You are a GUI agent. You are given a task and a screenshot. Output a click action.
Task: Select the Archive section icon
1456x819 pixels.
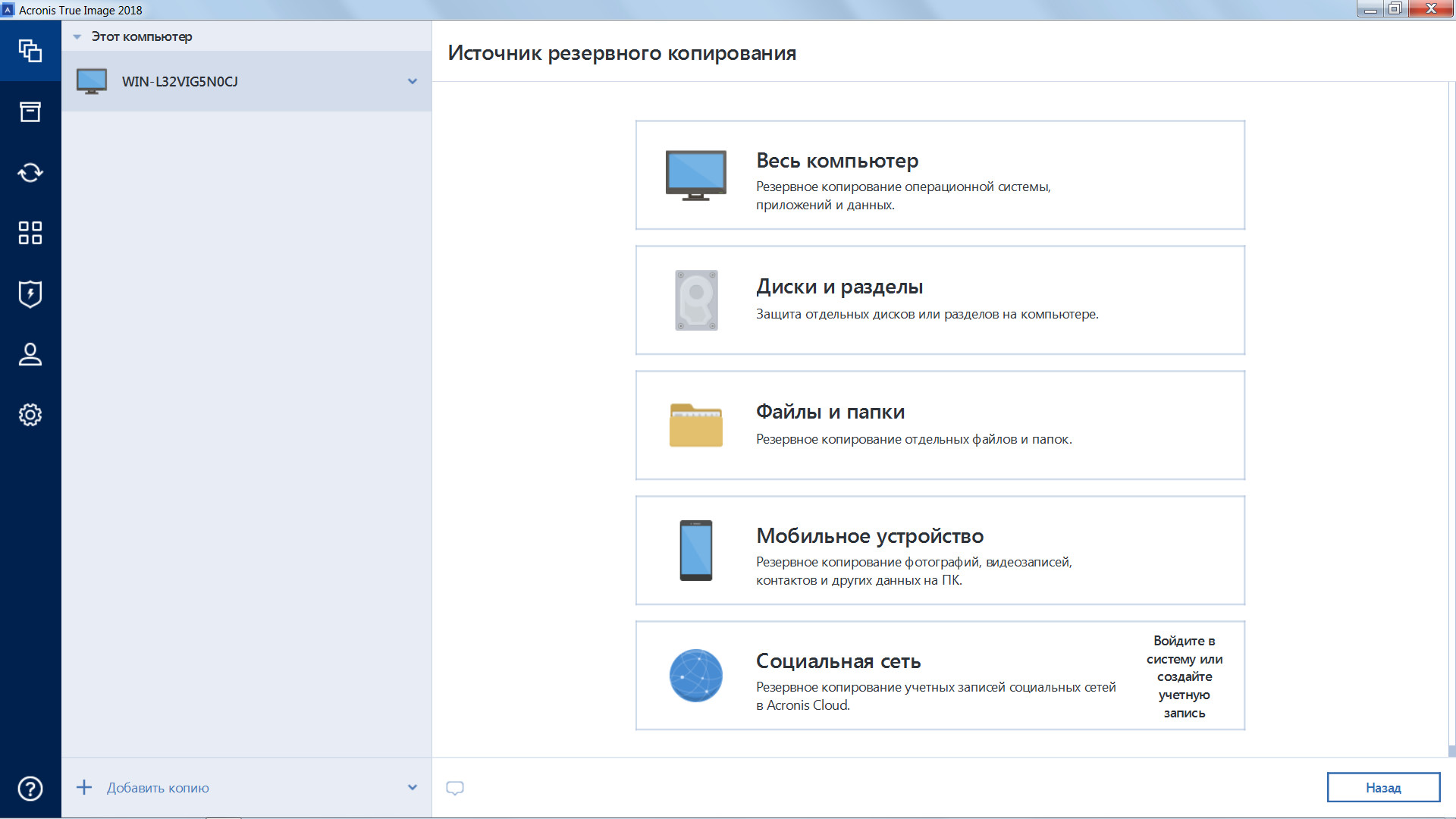point(30,111)
